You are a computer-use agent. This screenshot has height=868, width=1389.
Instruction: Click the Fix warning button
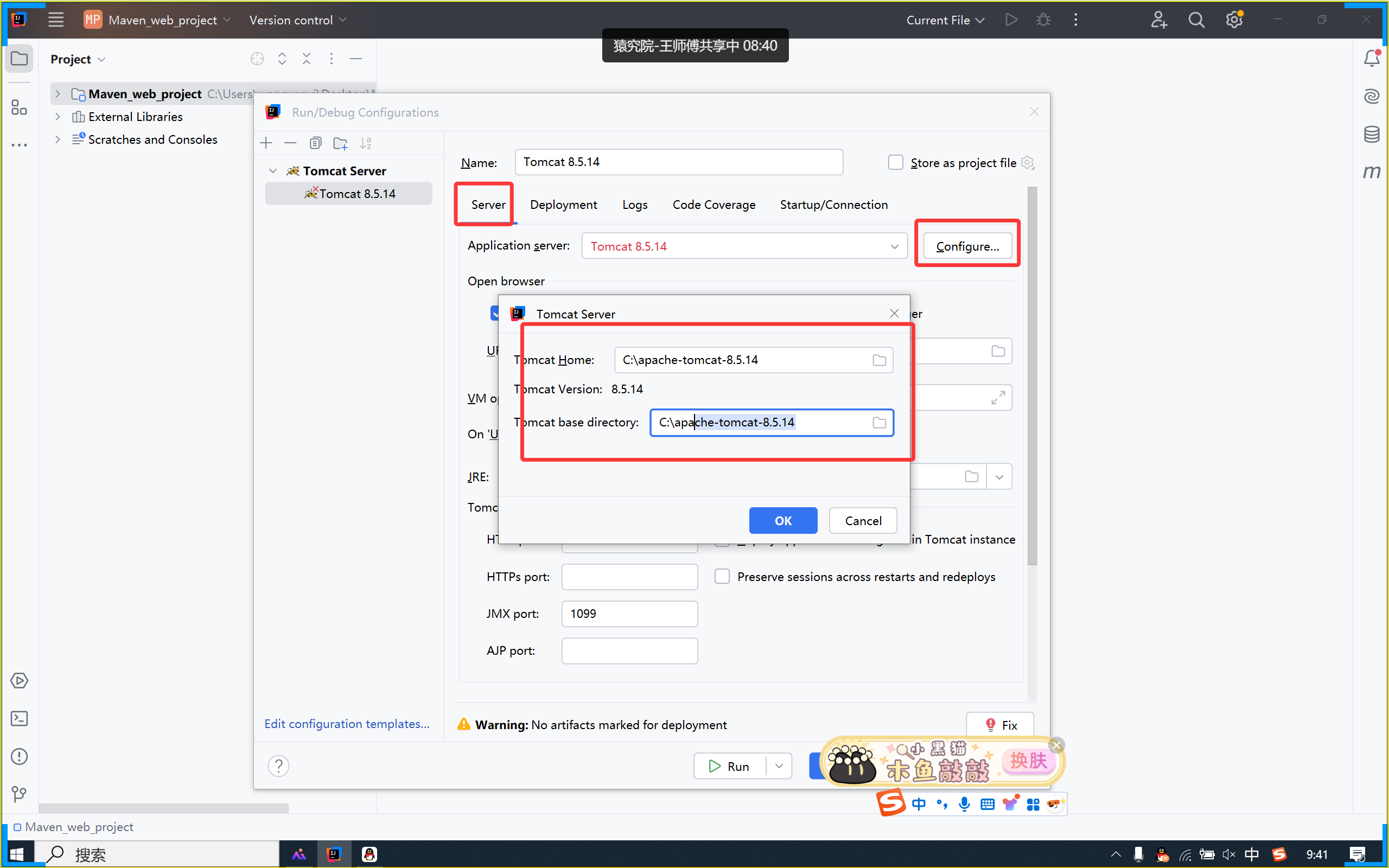pos(1000,725)
